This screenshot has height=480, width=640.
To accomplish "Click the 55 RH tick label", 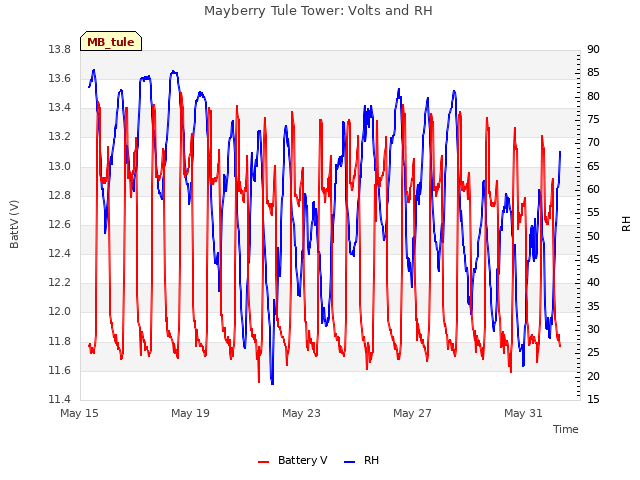I will coord(593,213).
